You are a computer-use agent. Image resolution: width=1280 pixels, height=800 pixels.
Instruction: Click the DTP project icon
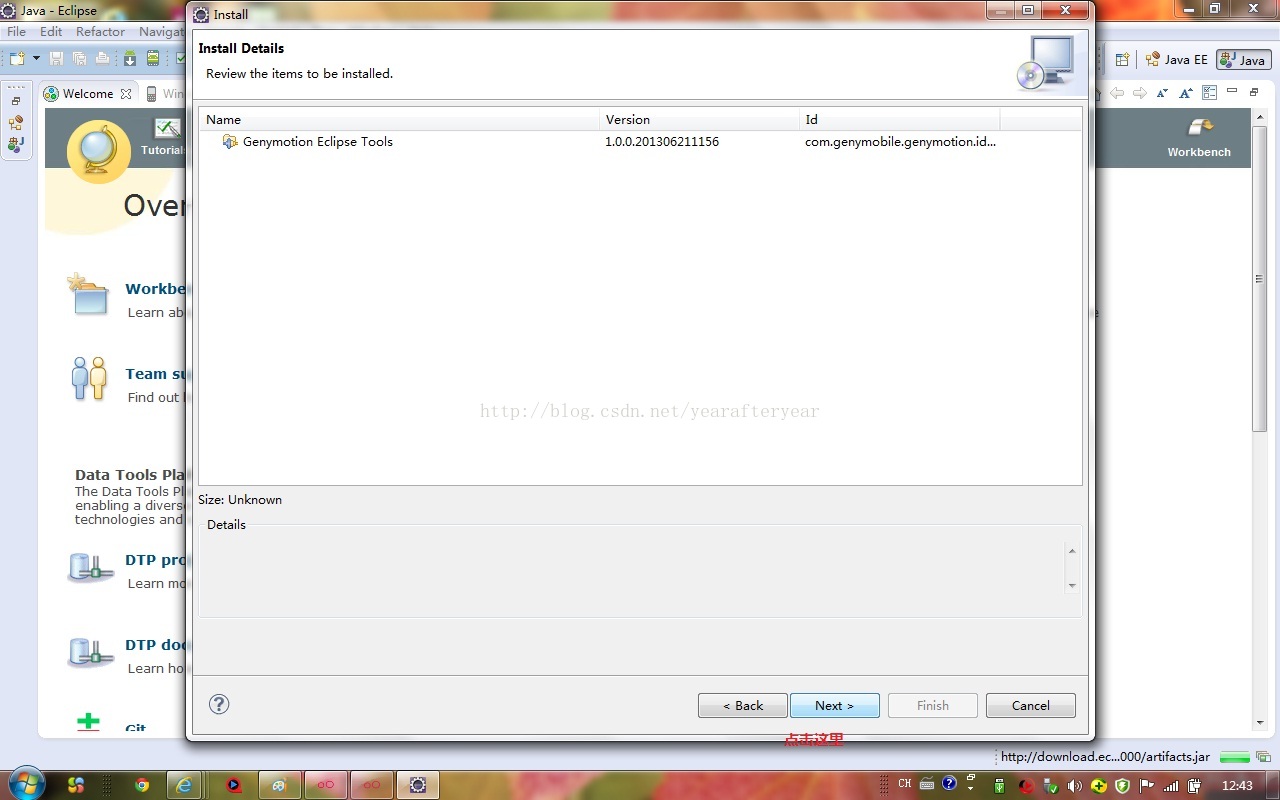90,566
